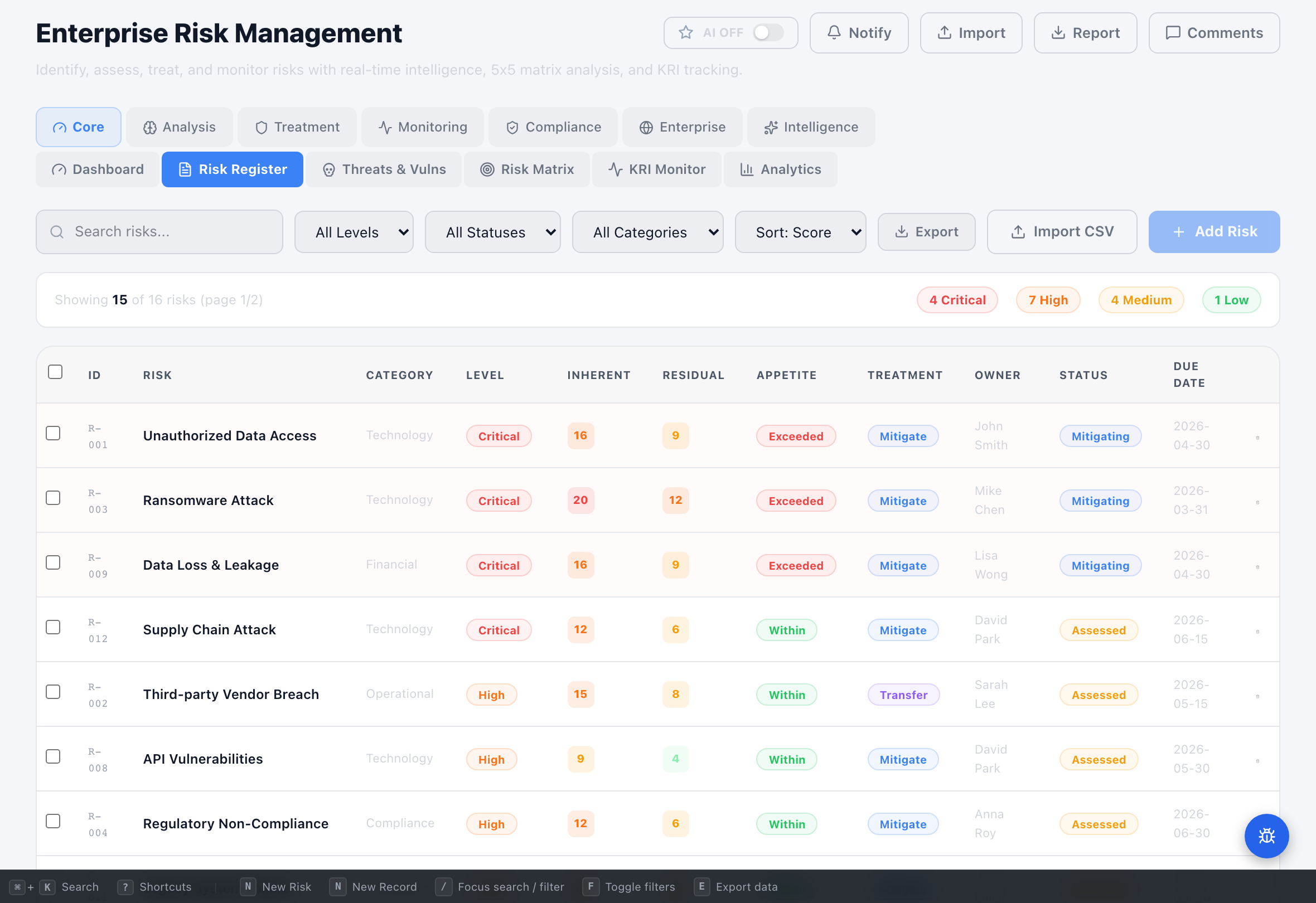This screenshot has width=1316, height=903.
Task: Click the Import CSV button
Action: click(x=1062, y=231)
